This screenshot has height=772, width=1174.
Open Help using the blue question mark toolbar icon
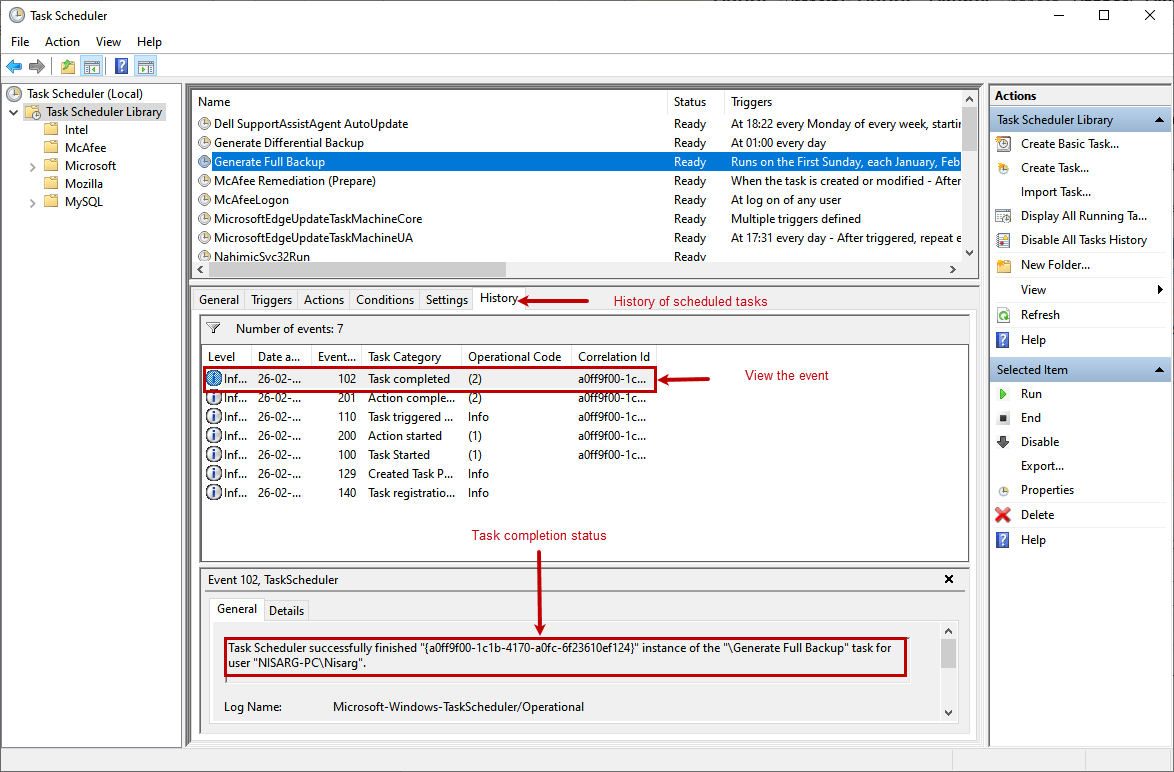[x=121, y=66]
